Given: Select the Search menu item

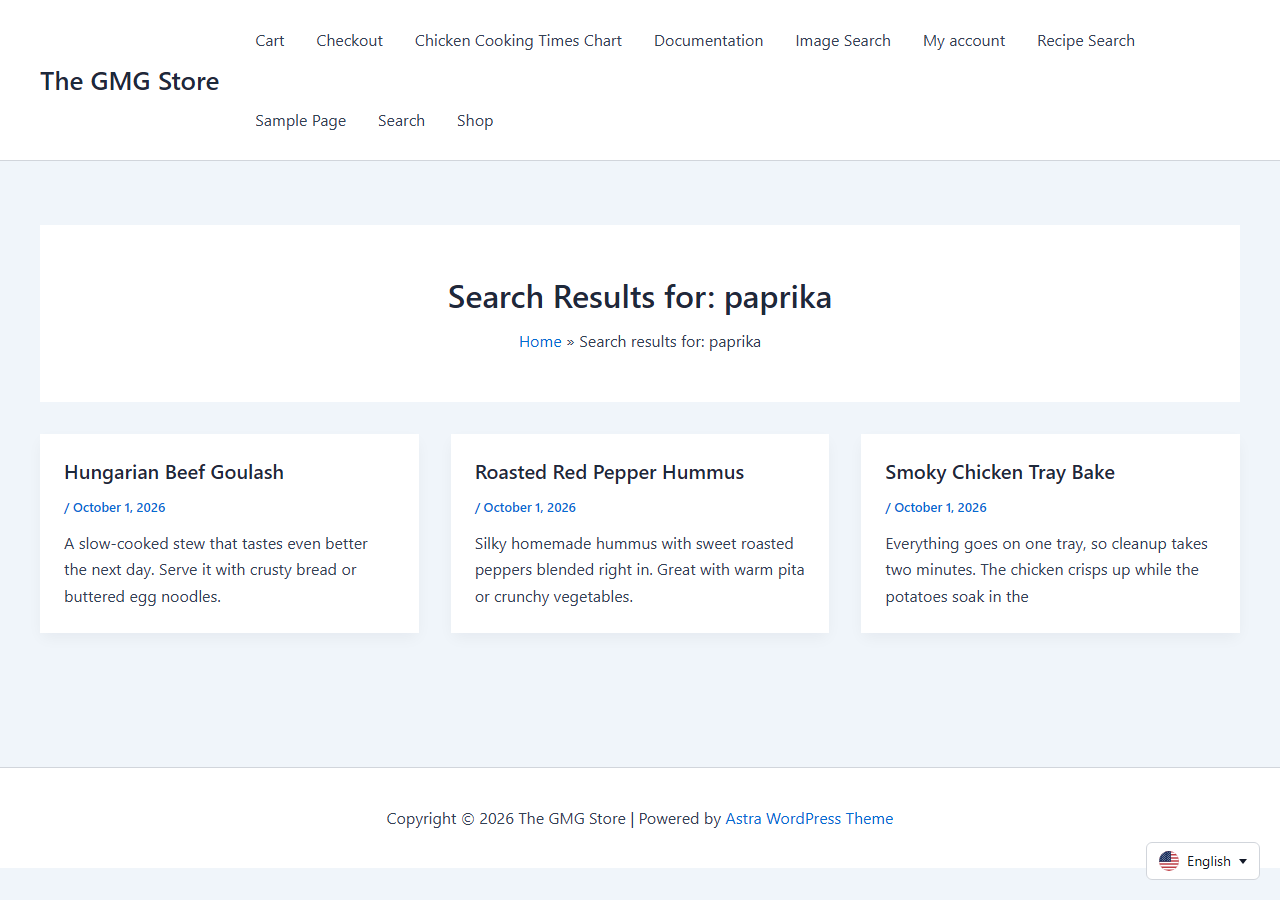Looking at the screenshot, I should [401, 121].
